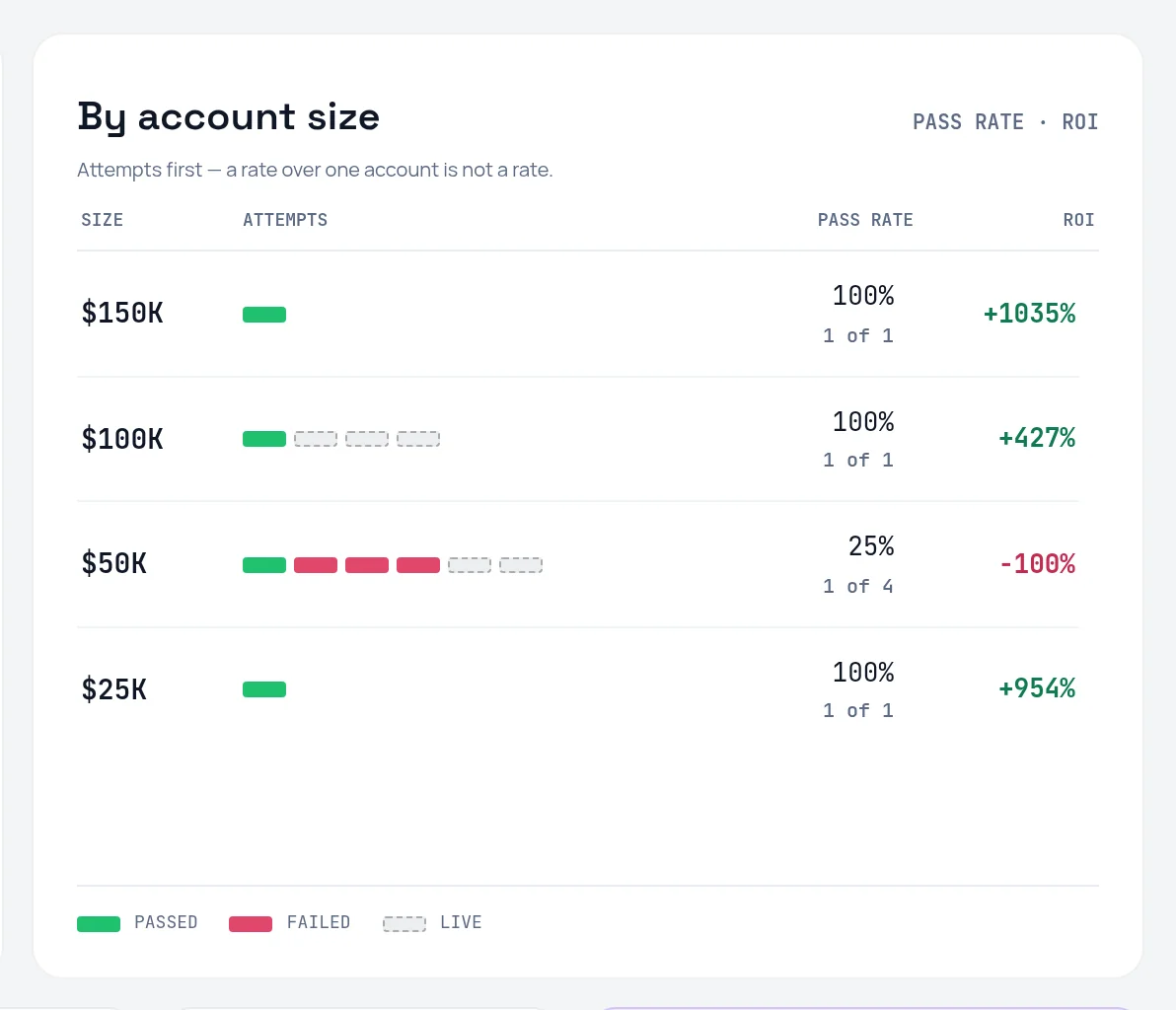
Task: Click the green PASSED legend swatch
Action: click(99, 924)
